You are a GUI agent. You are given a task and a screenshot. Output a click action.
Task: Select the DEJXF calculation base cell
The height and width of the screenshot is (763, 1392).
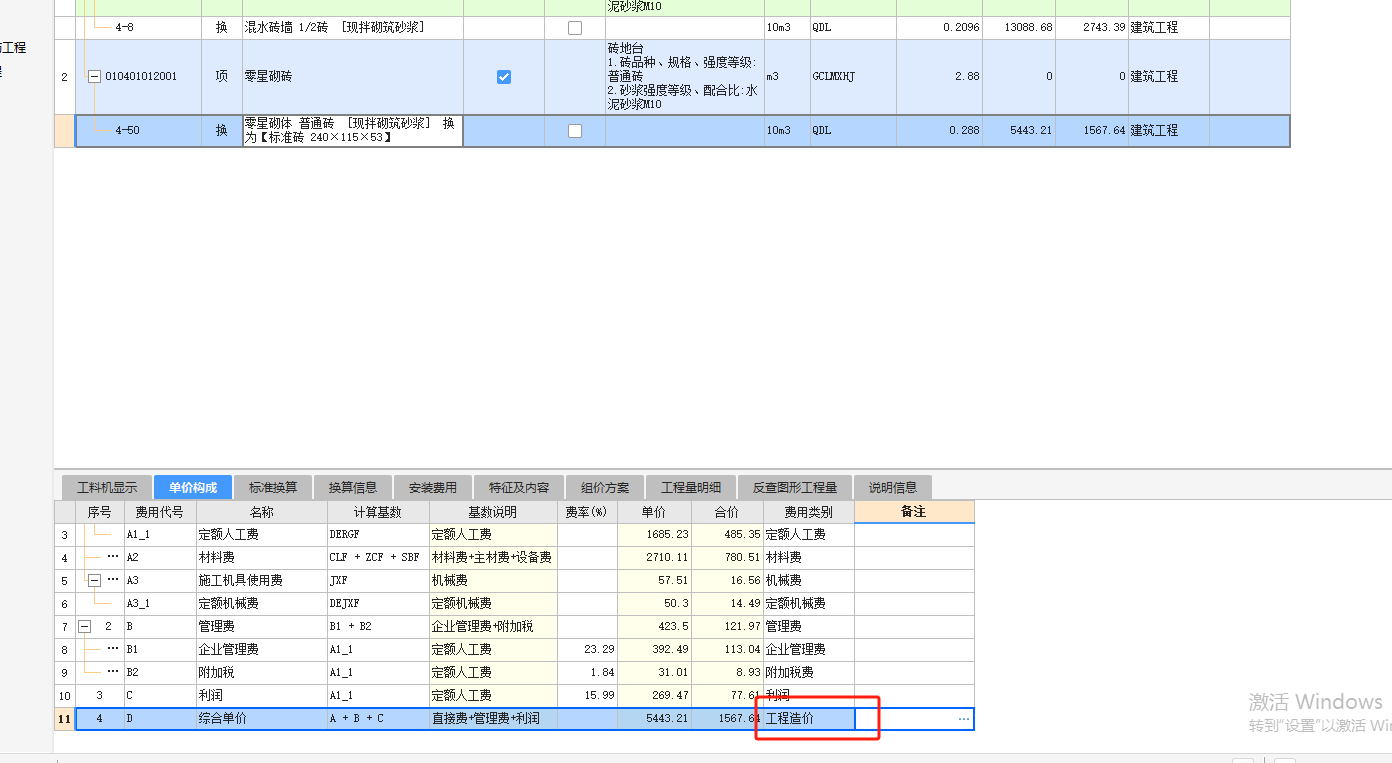point(378,604)
